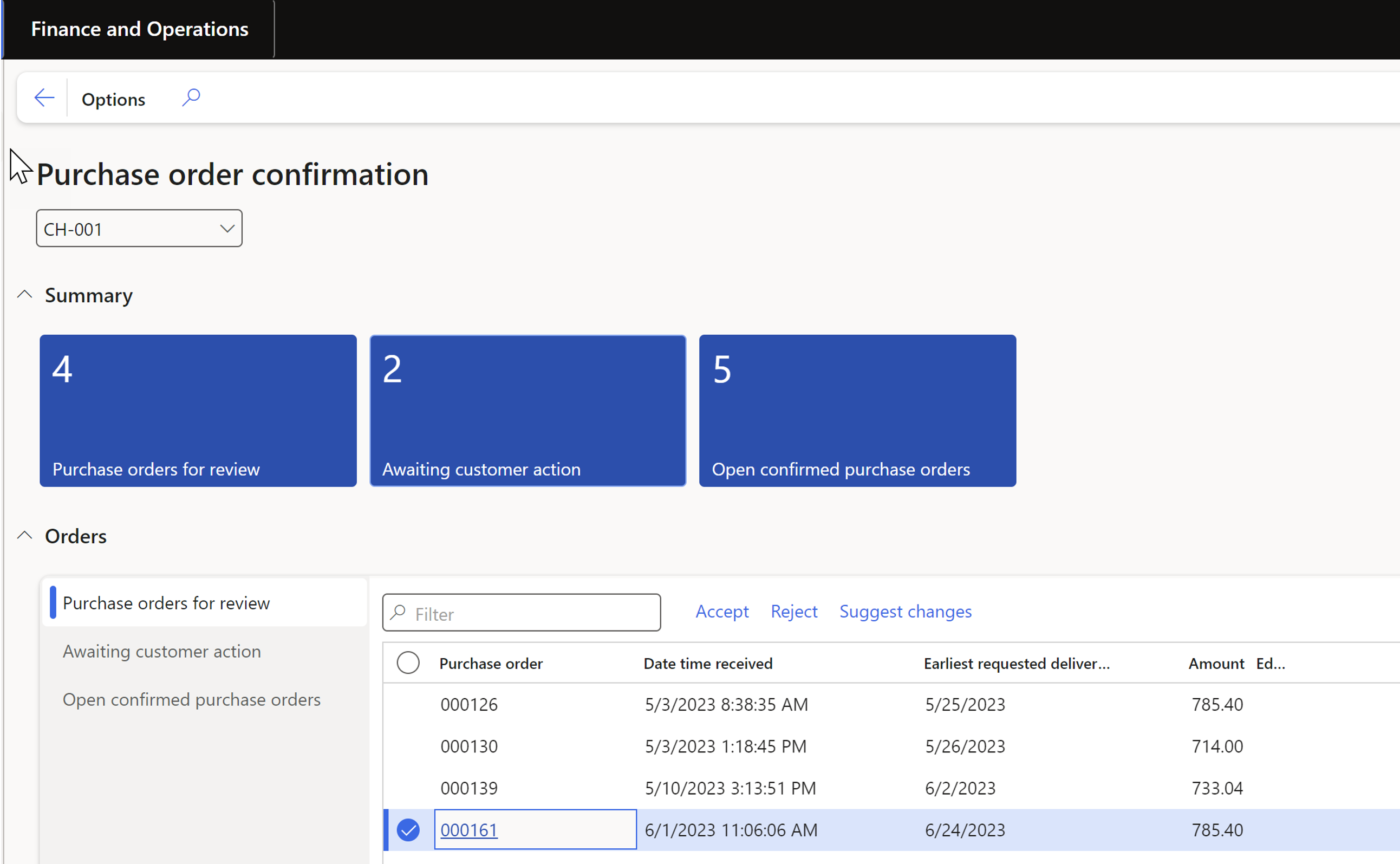Sort by Purchase order column header

[x=491, y=664]
